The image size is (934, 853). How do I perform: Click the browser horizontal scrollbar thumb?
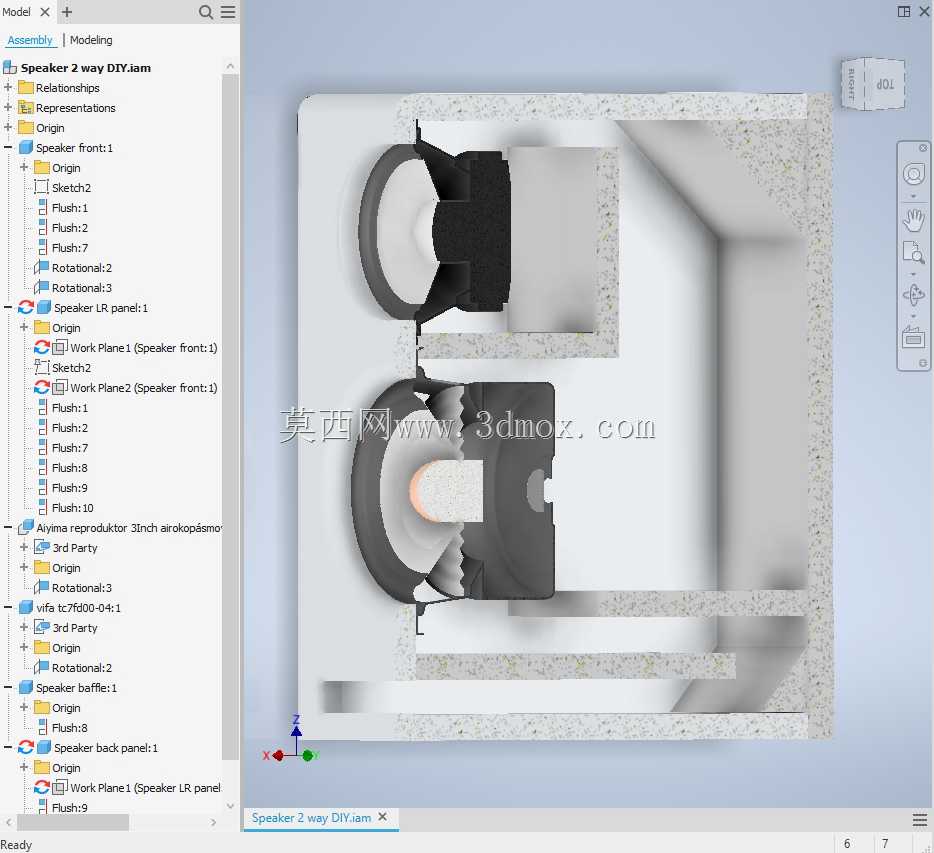click(73, 822)
